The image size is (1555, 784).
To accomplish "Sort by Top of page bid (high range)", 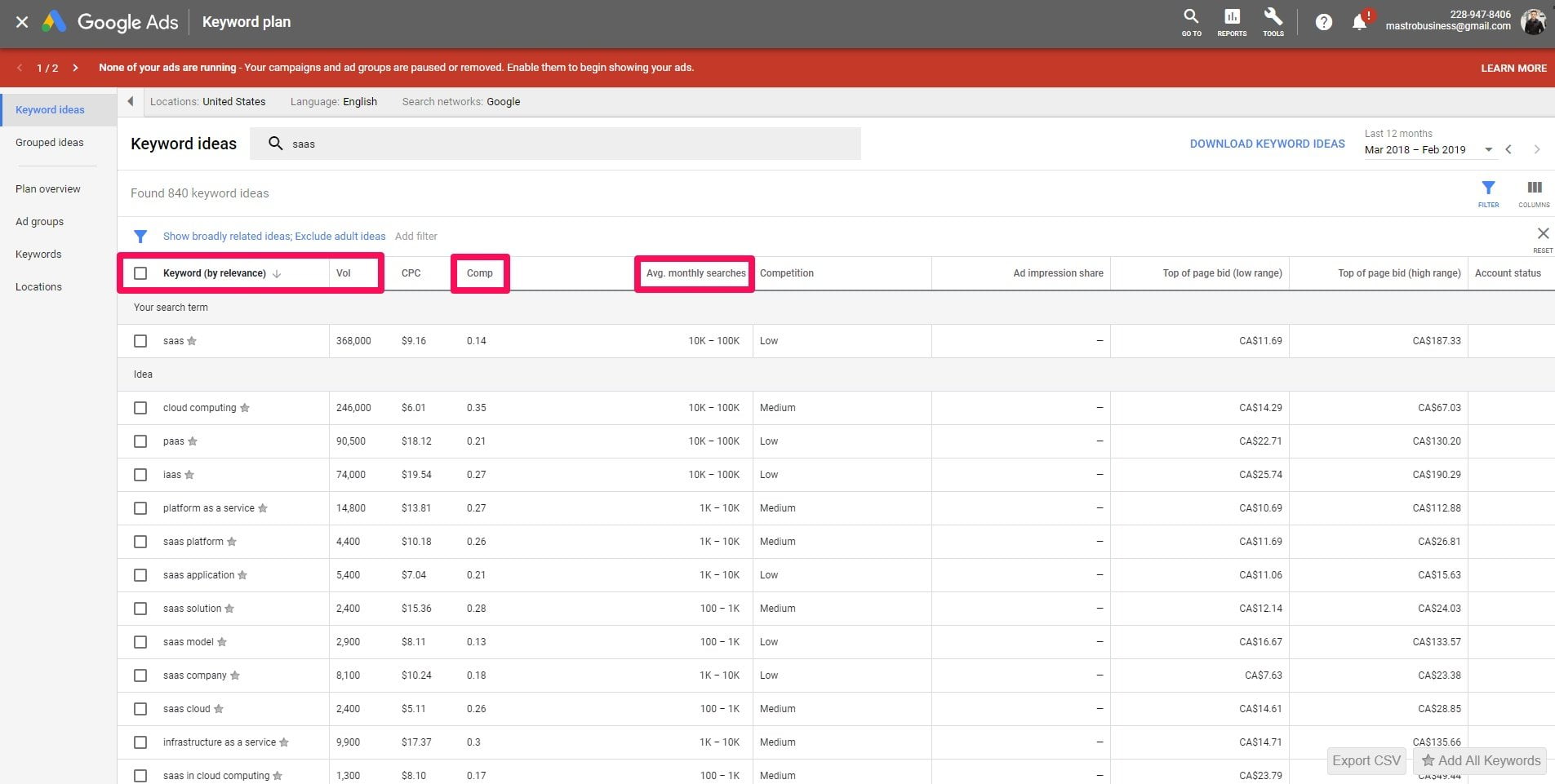I will [x=1399, y=273].
